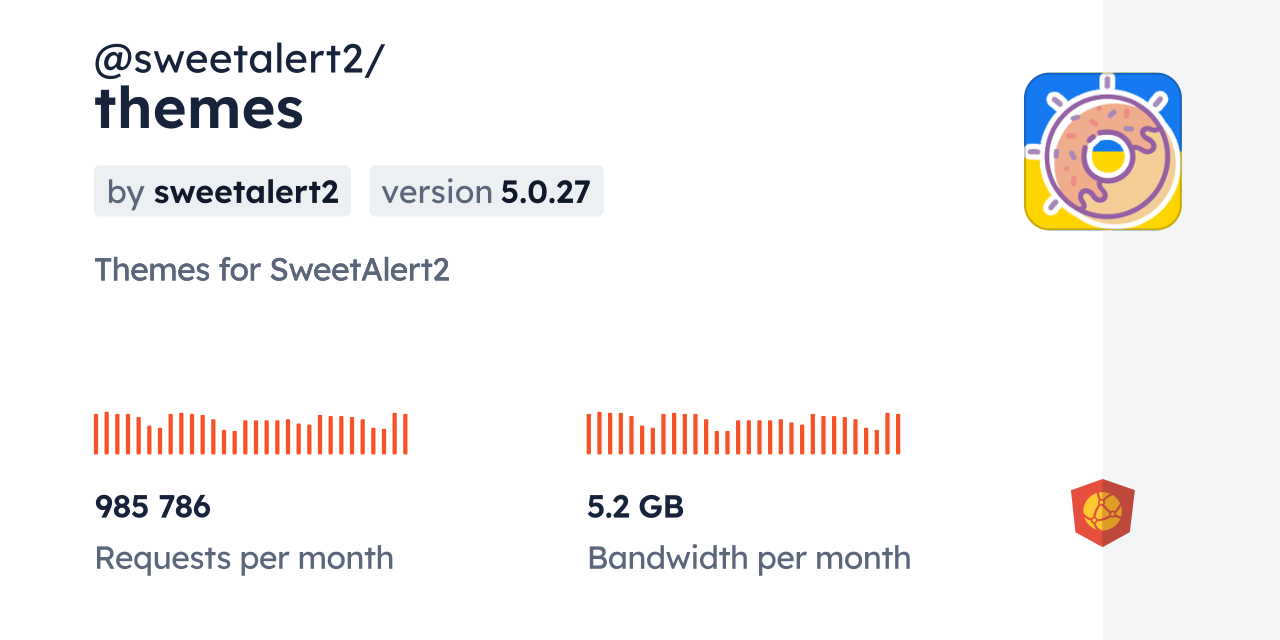
Task: Click first bar of the bandwidth chart
Action: [589, 433]
